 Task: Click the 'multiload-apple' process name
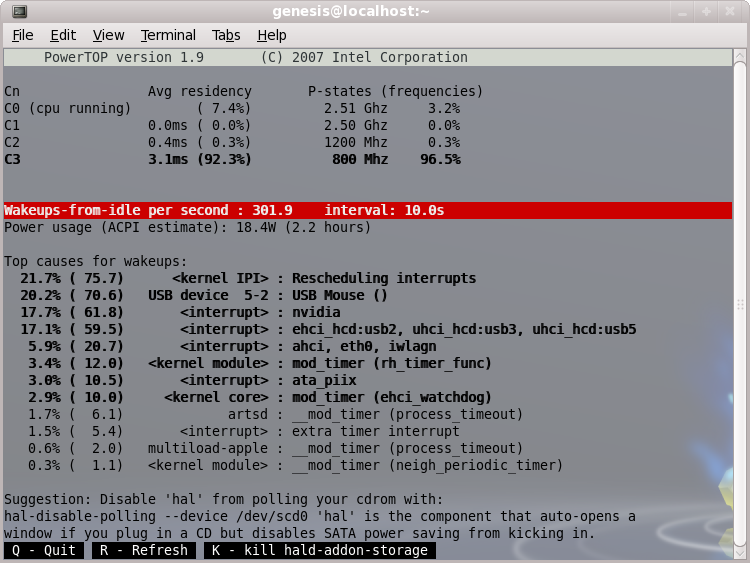(208, 449)
